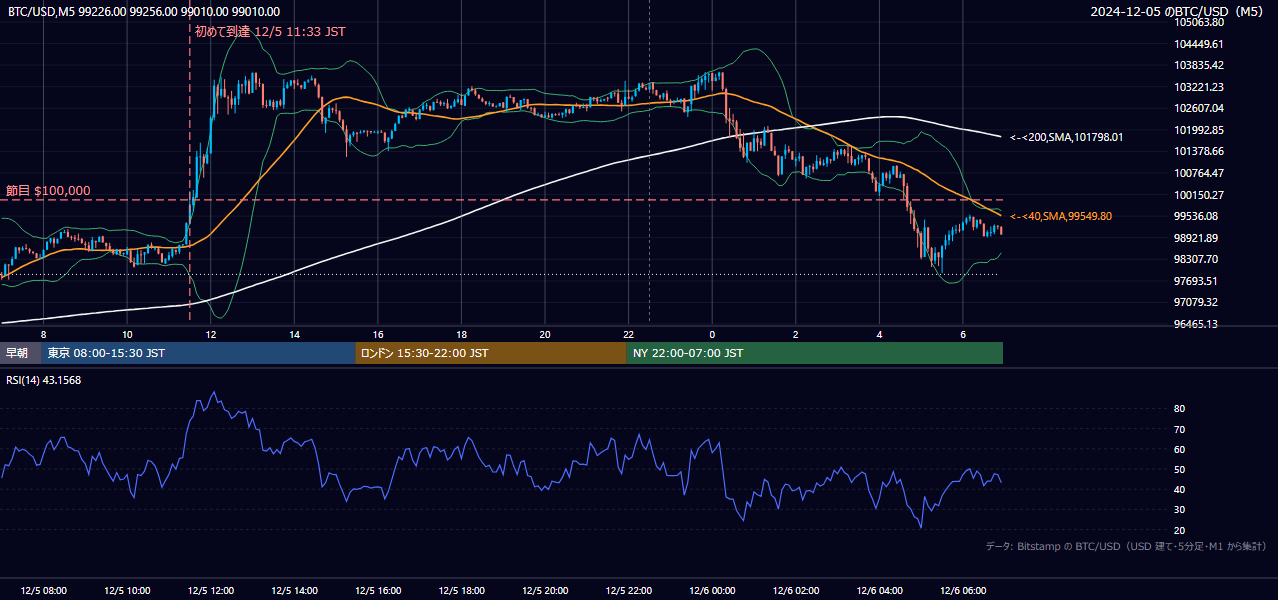Click the bottom time label 12/5 20:00

pos(545,591)
